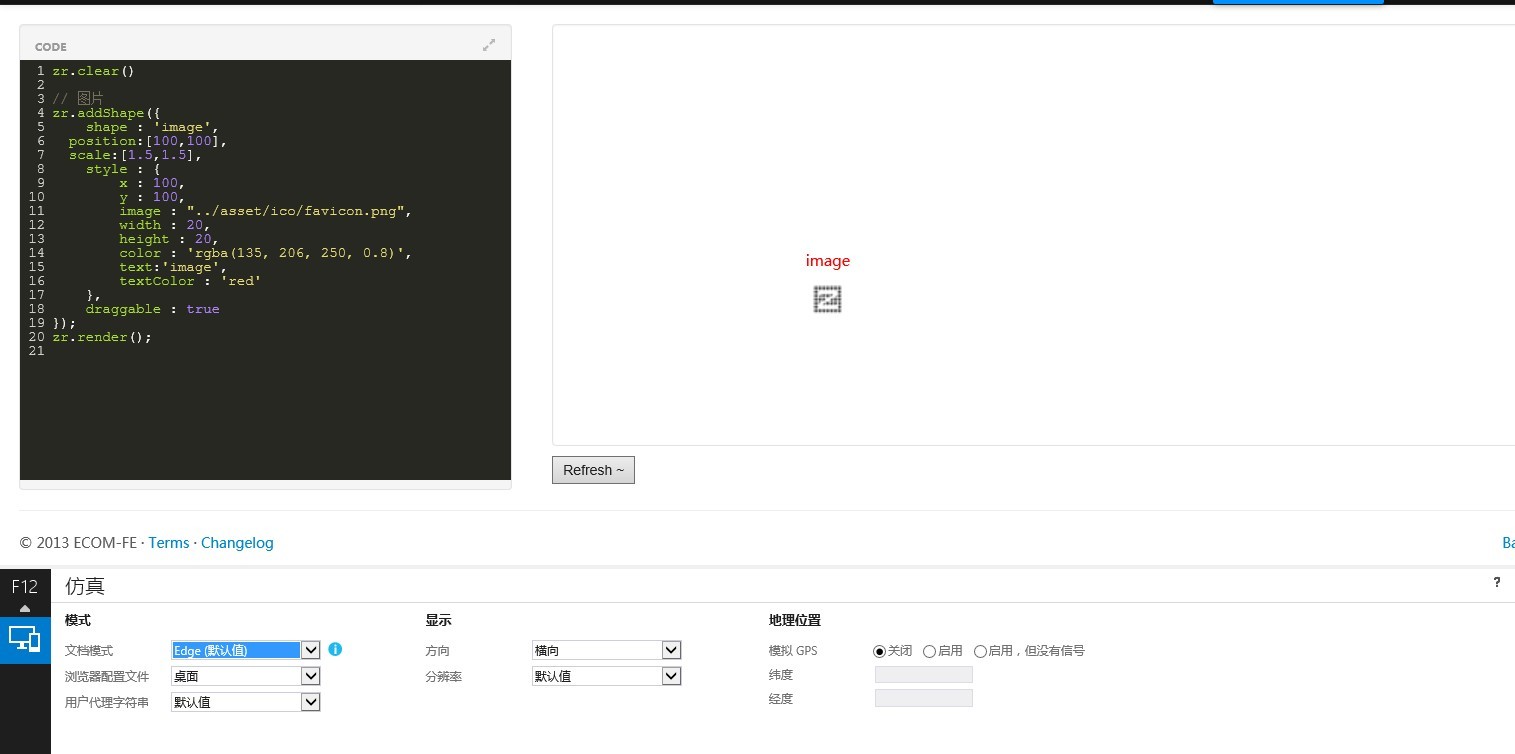This screenshot has height=754, width=1515.
Task: Click the 仿真 emulation panel heading
Action: click(85, 586)
